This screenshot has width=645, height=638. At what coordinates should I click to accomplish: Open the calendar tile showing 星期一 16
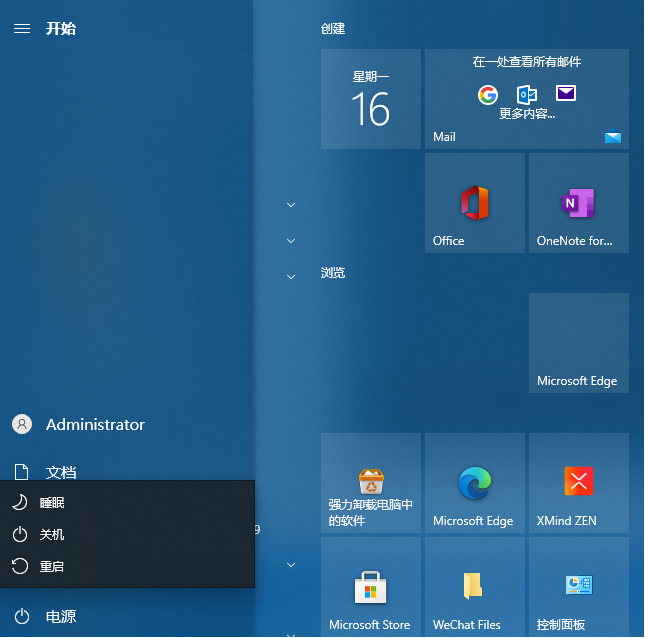tap(371, 99)
